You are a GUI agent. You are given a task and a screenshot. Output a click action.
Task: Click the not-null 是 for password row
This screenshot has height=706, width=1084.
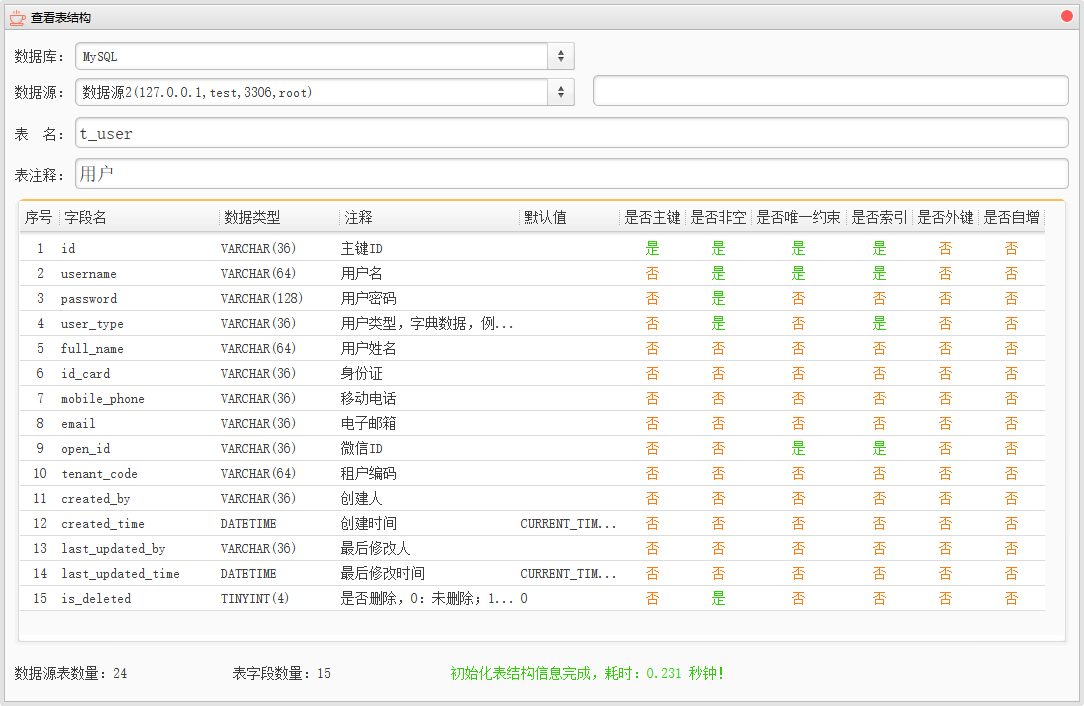click(719, 299)
